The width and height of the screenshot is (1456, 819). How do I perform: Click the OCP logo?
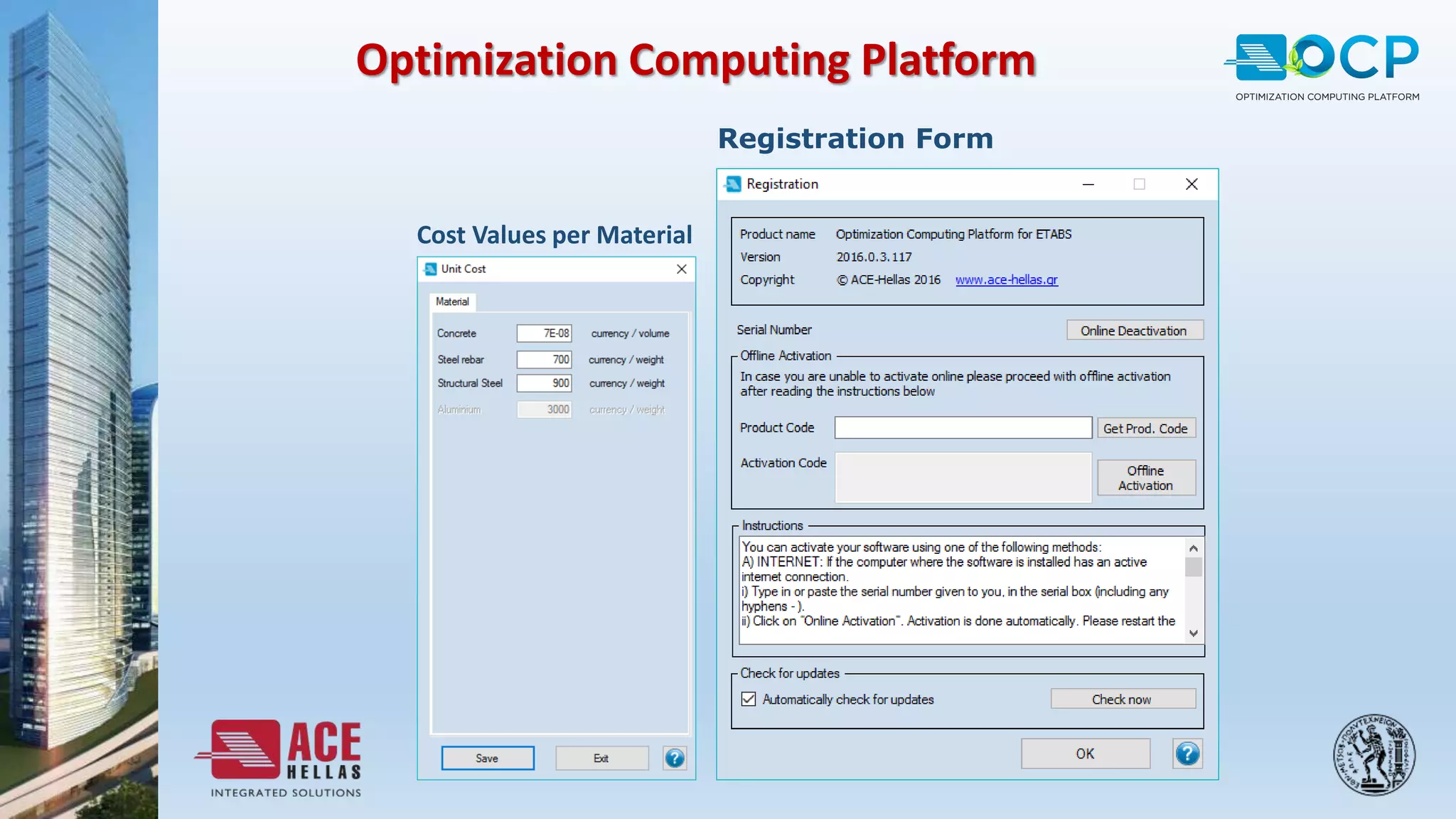[x=1322, y=66]
